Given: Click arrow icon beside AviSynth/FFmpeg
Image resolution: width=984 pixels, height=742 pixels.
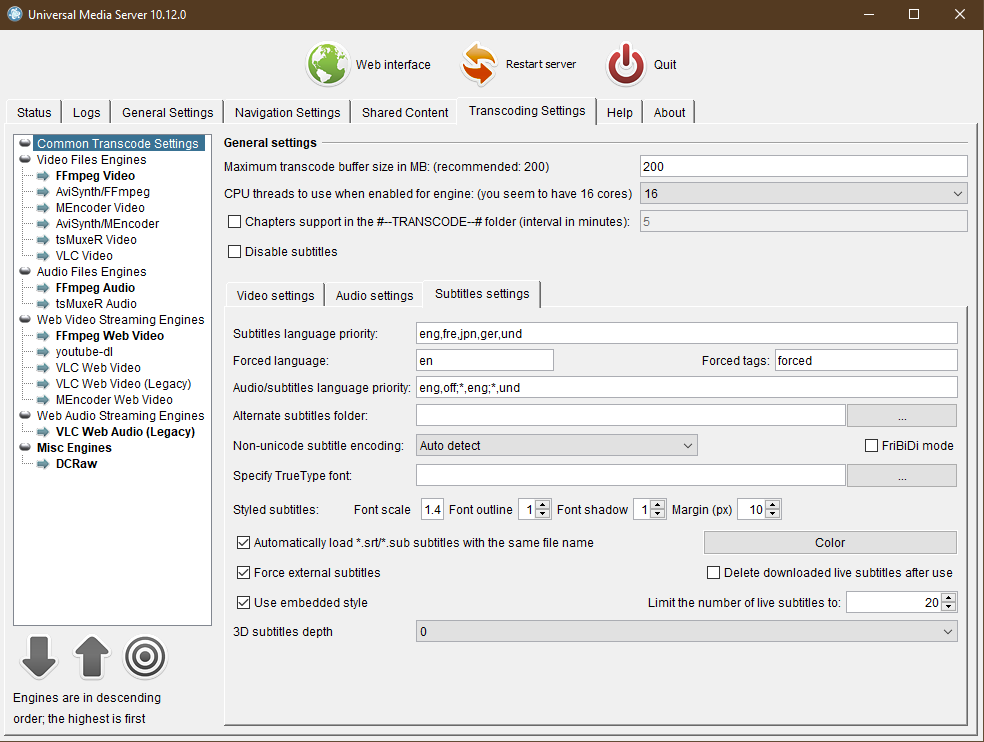Looking at the screenshot, I should click(43, 192).
